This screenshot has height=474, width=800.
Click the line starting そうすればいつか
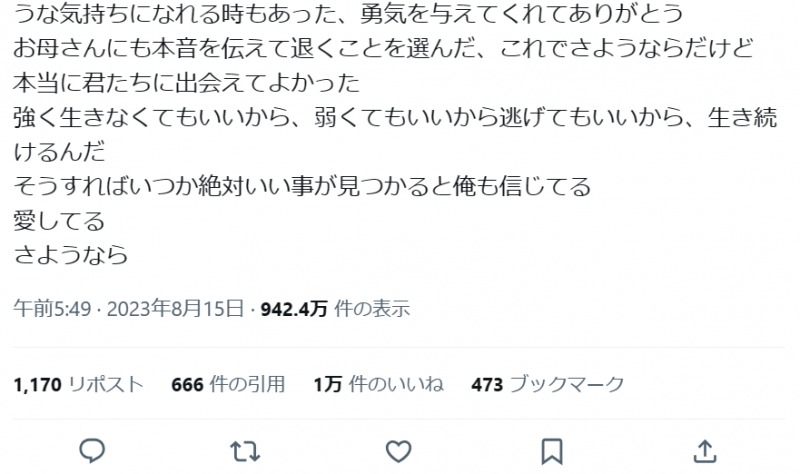[302, 186]
